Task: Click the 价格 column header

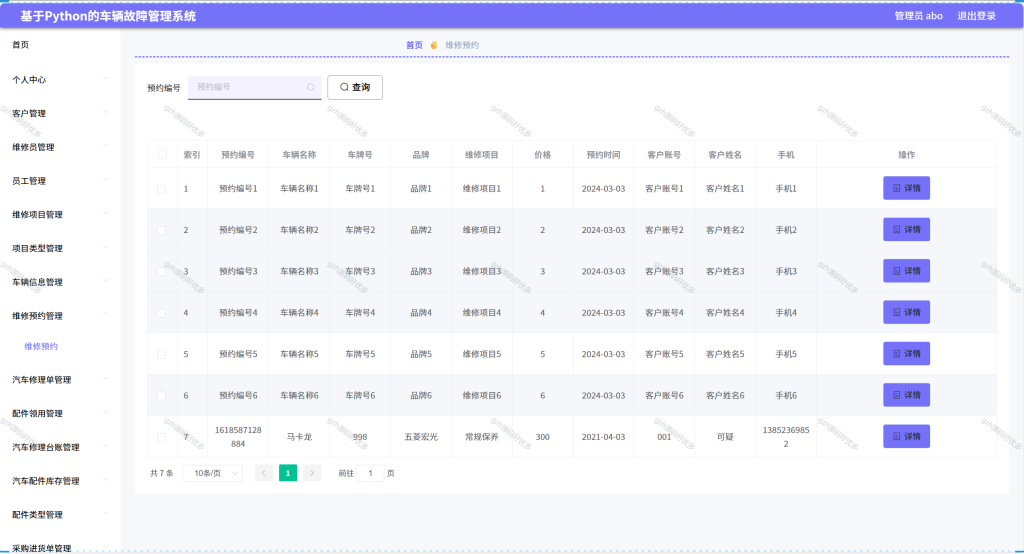Action: coord(543,155)
